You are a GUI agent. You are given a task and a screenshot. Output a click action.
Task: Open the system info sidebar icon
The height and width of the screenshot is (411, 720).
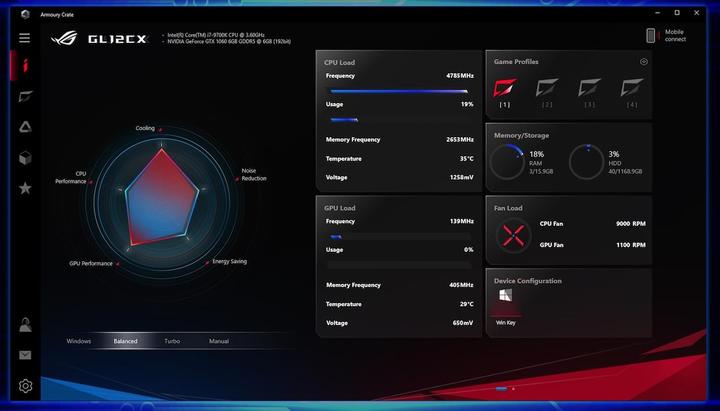(25, 65)
